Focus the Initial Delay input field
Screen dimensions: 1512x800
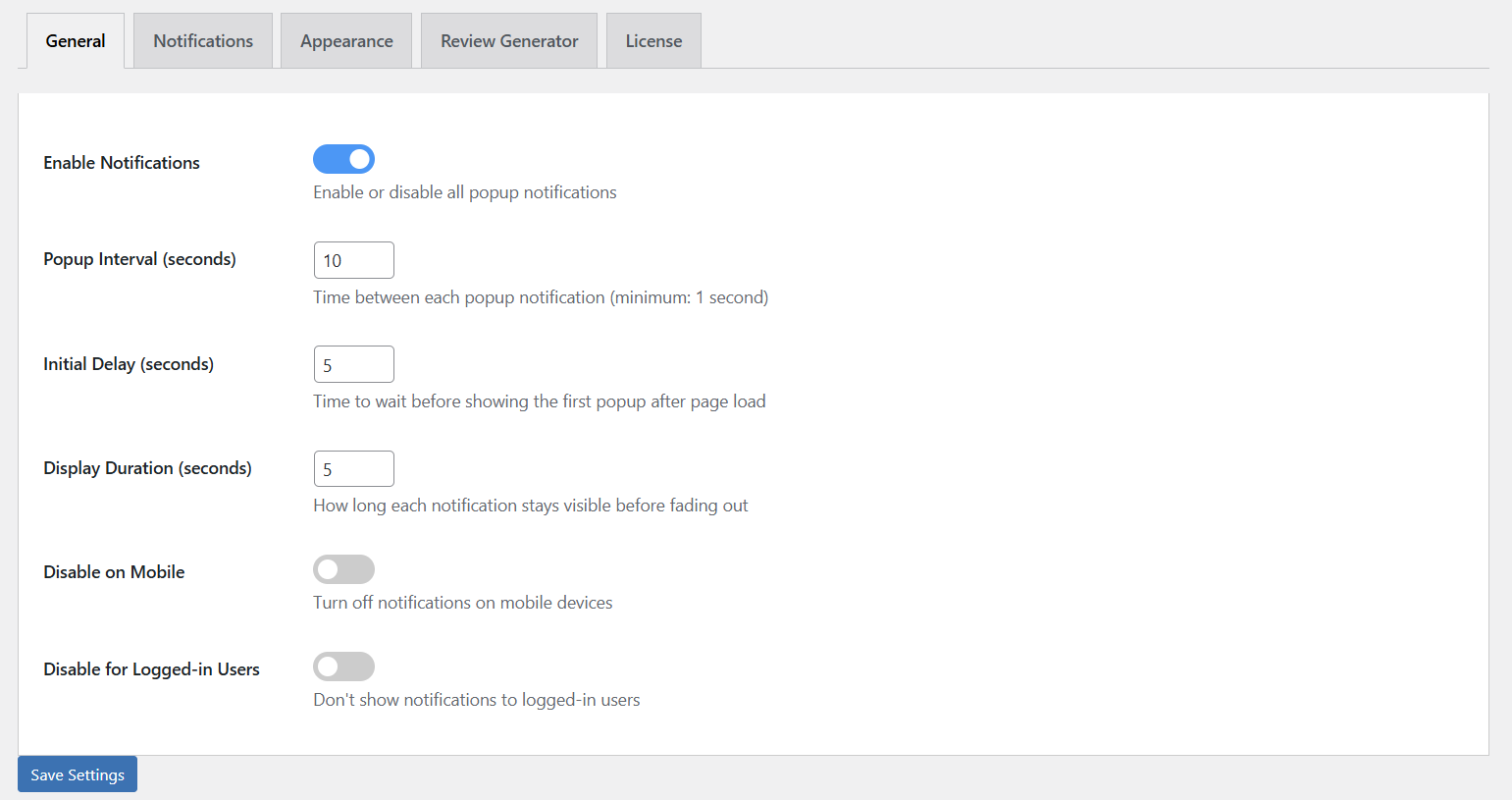tap(353, 363)
